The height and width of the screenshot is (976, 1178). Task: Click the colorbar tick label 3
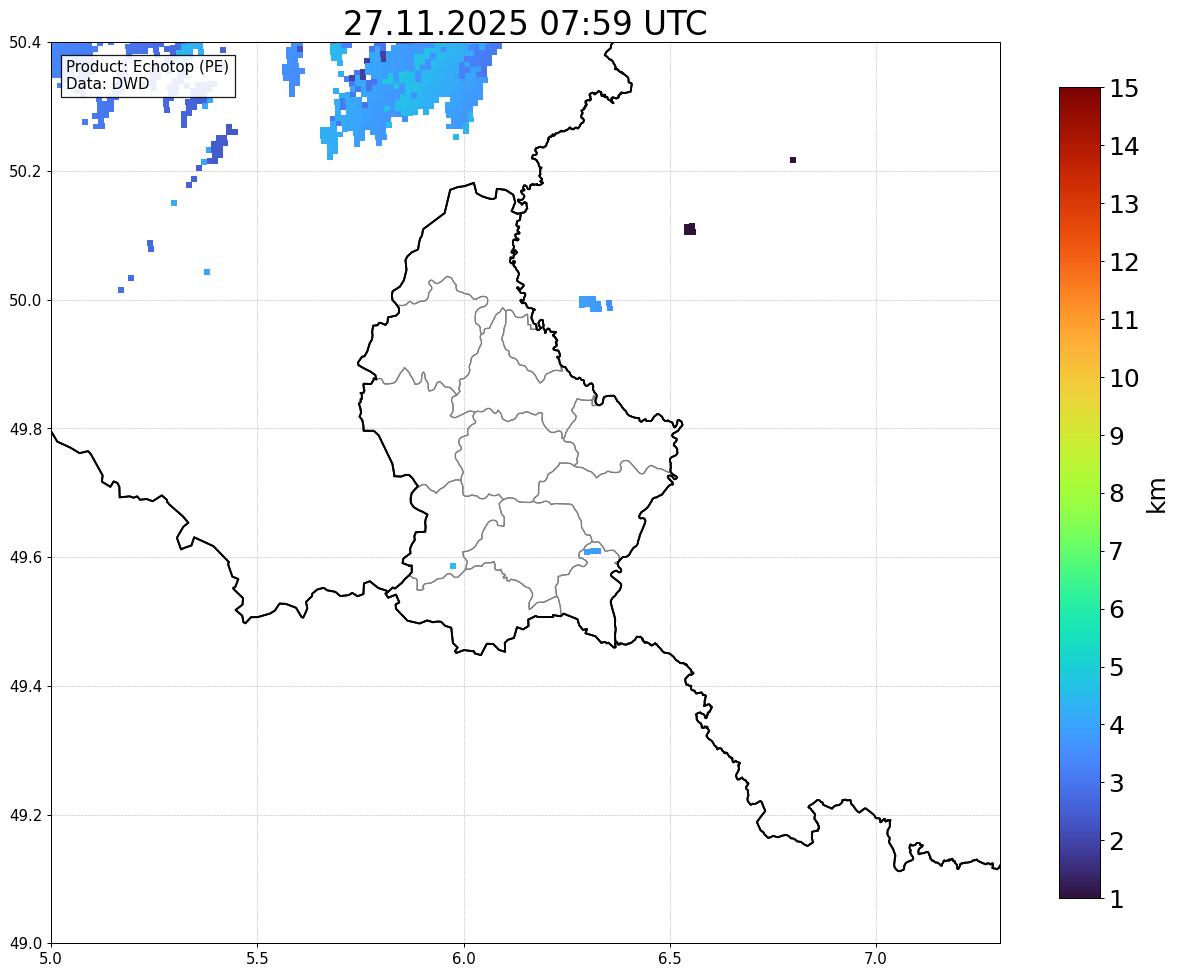[x=1117, y=783]
